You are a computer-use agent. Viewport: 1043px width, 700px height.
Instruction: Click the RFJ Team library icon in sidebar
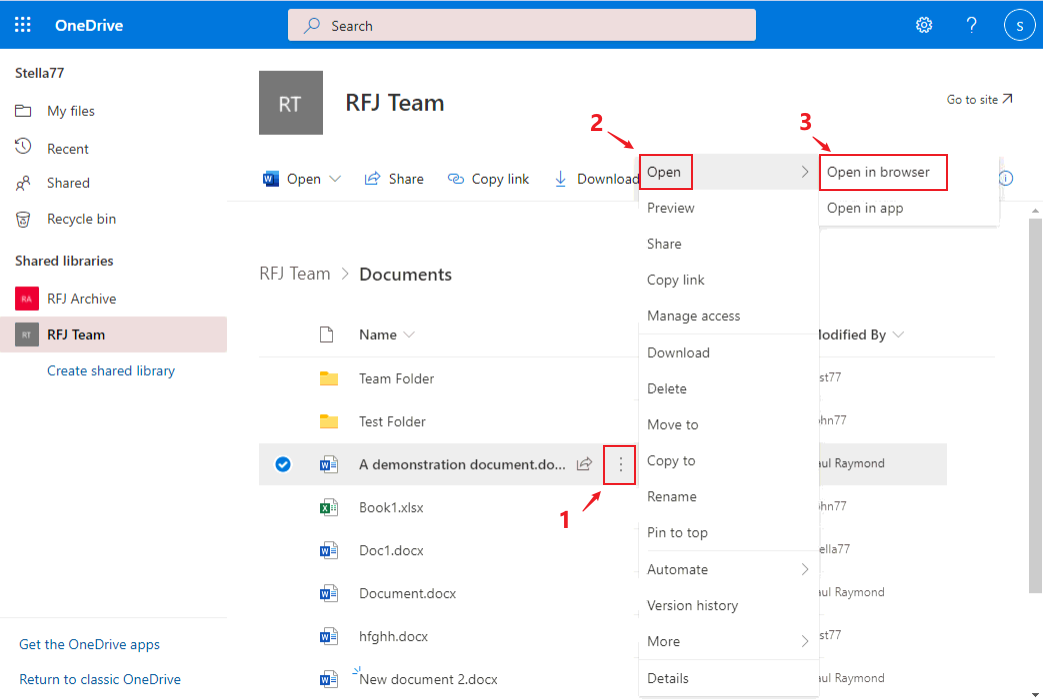tap(27, 335)
